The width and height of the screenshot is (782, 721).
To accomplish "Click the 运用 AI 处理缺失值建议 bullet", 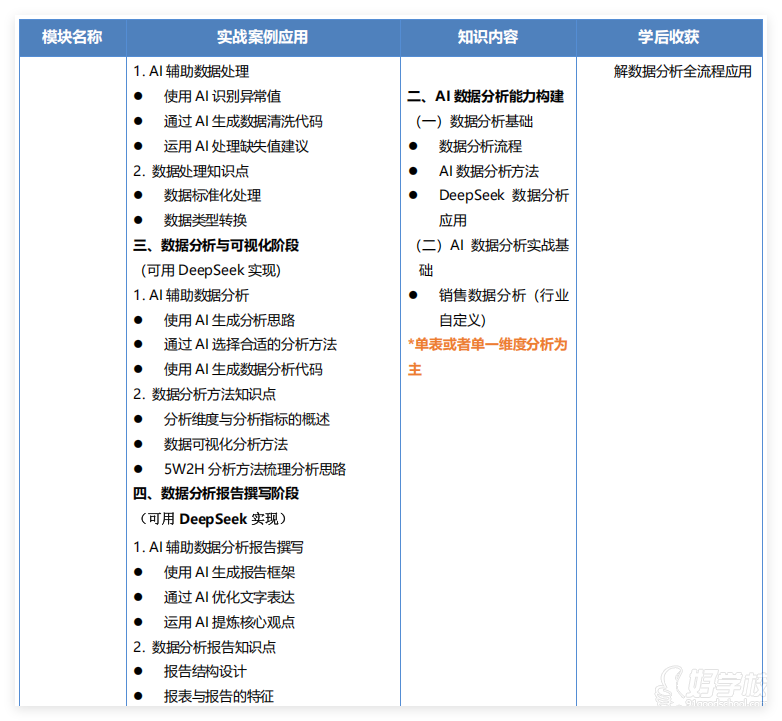I will tap(236, 146).
